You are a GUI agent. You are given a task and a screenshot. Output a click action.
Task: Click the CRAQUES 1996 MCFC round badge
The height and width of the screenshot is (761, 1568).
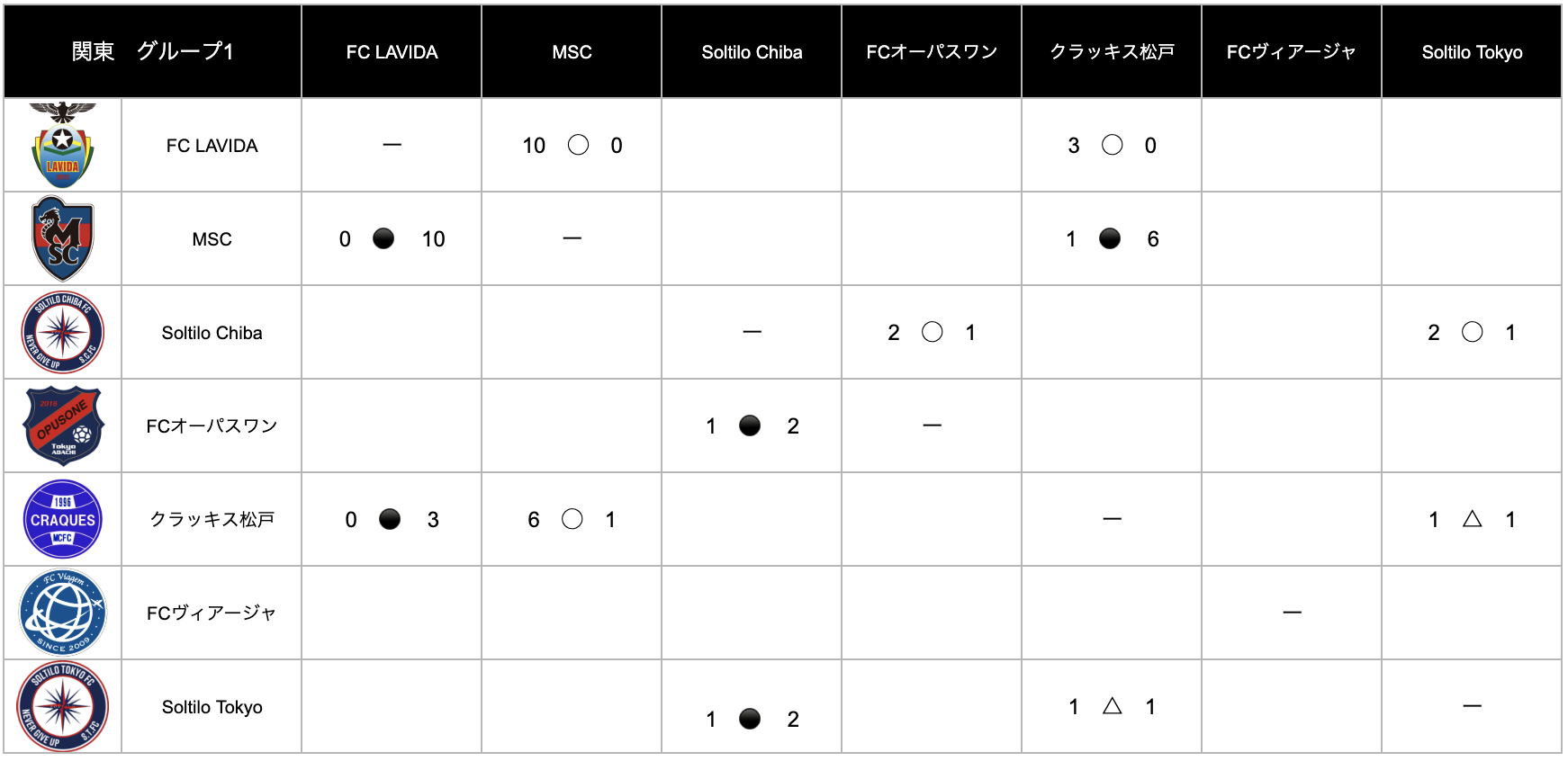tap(62, 519)
